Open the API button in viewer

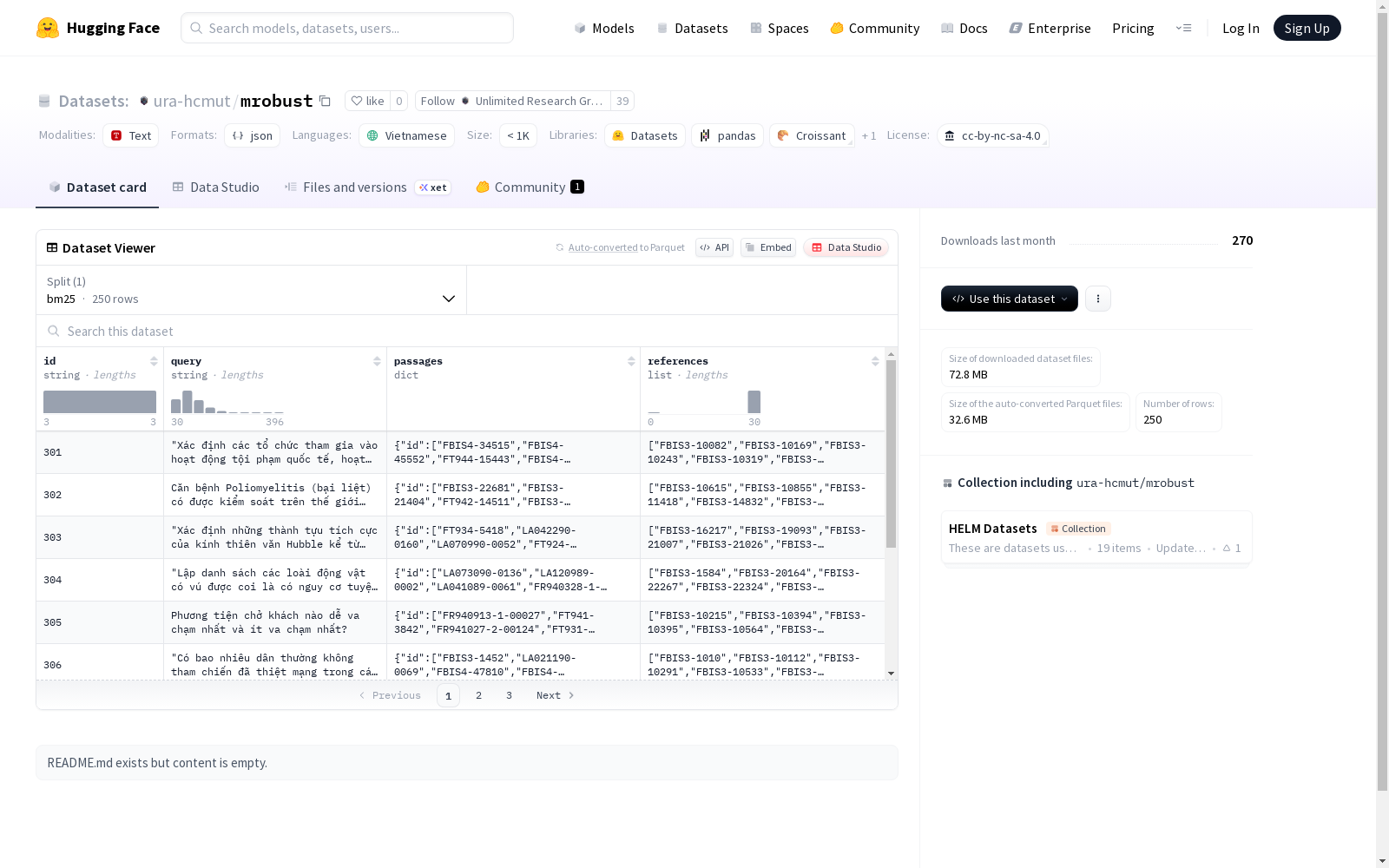(x=714, y=247)
